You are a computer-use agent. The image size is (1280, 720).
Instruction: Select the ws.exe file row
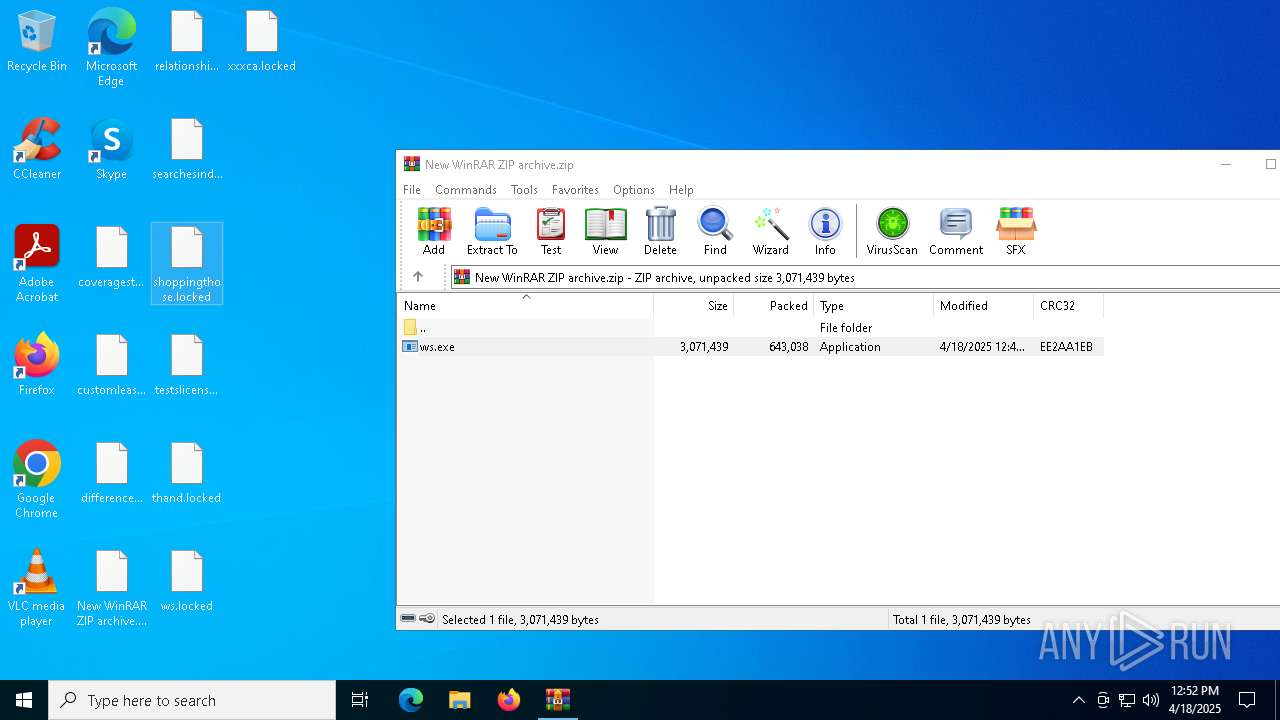click(750, 347)
